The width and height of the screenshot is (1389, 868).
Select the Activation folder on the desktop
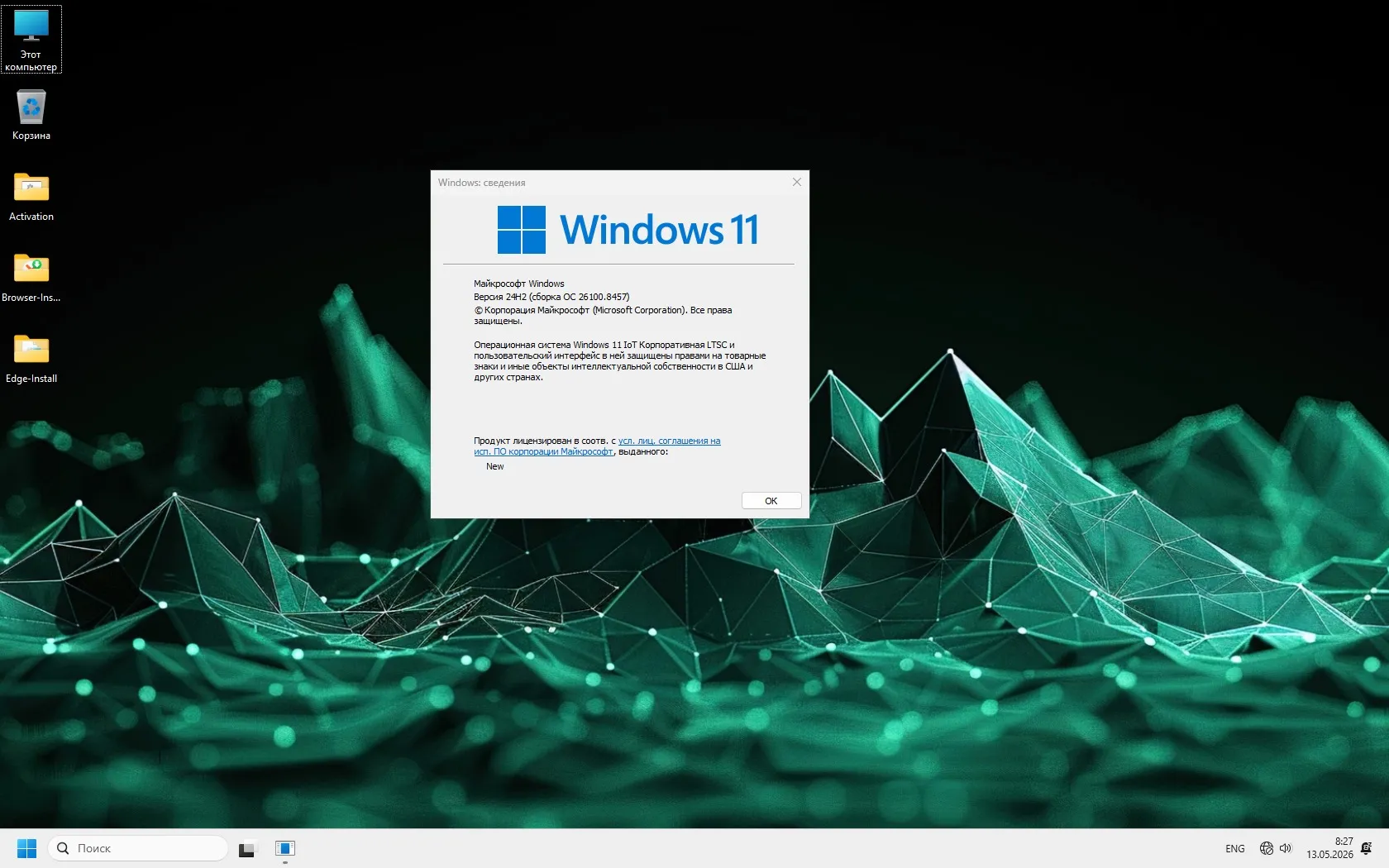31,197
